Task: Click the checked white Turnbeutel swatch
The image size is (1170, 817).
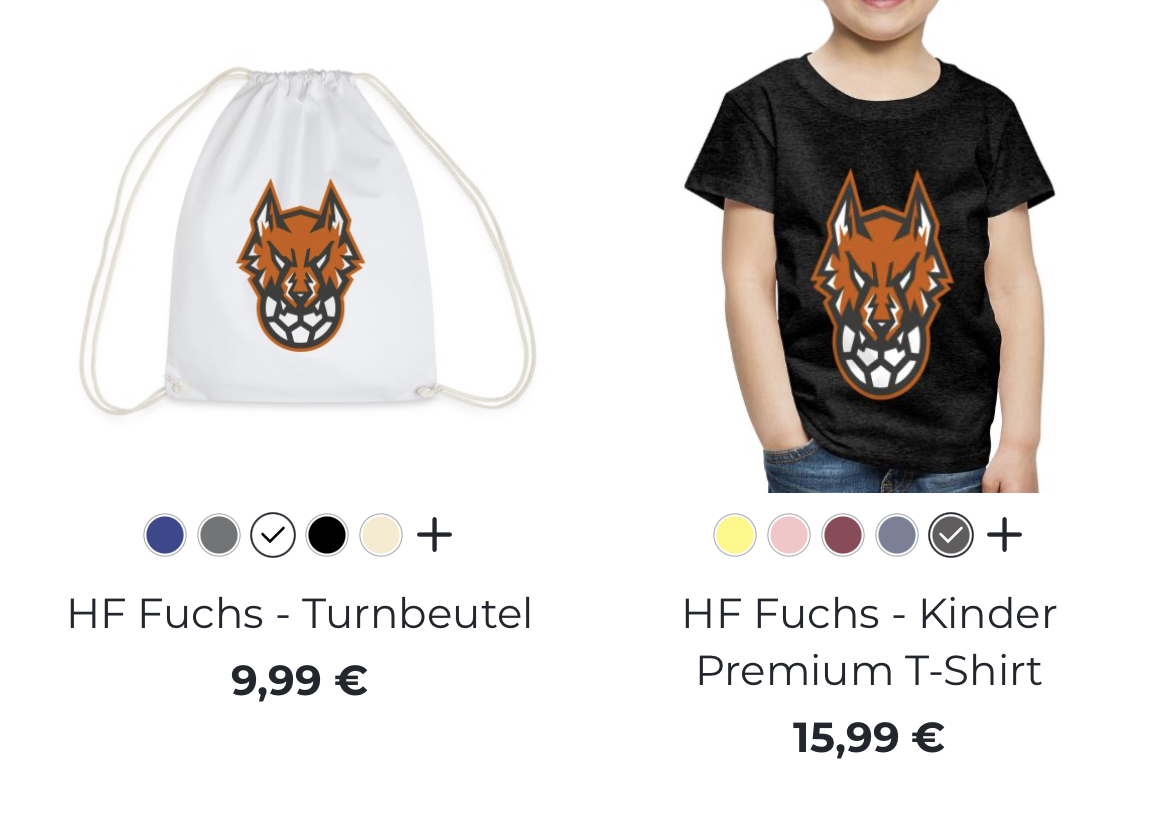Action: 273,535
